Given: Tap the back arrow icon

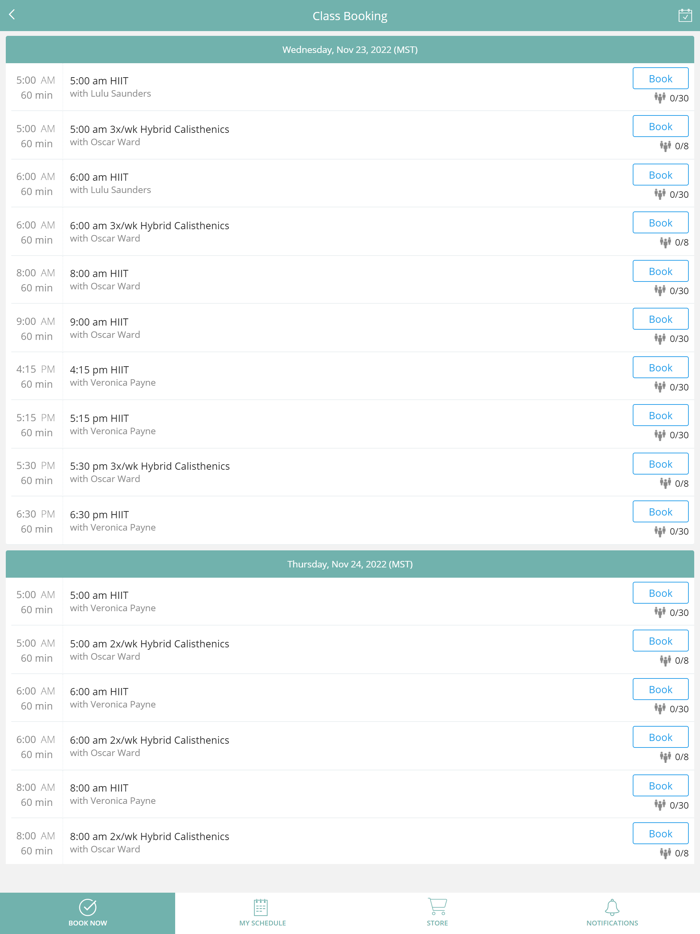Looking at the screenshot, I should (12, 15).
